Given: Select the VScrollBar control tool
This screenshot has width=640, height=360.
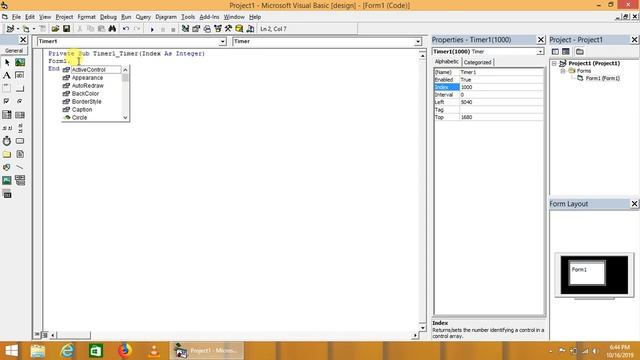Looking at the screenshot, I should 20,128.
